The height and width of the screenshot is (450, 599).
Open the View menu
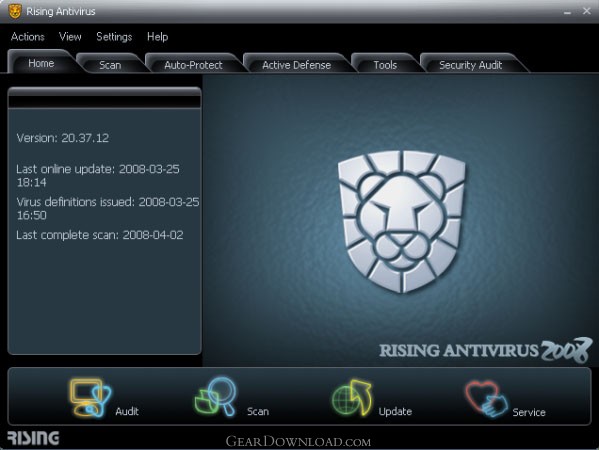pos(70,37)
